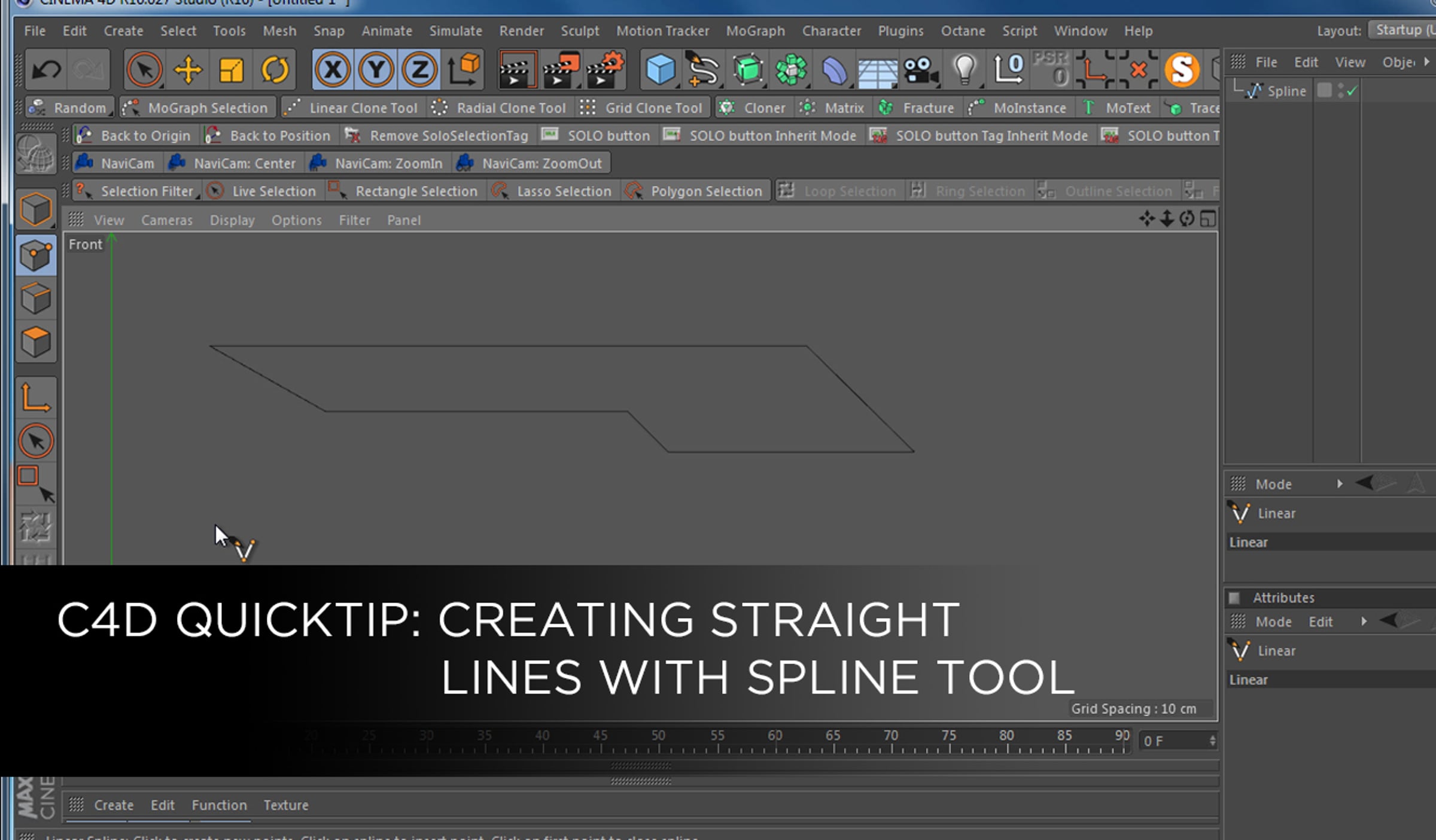Click the purple bend deformer icon
This screenshot has height=840, width=1436.
[x=834, y=70]
